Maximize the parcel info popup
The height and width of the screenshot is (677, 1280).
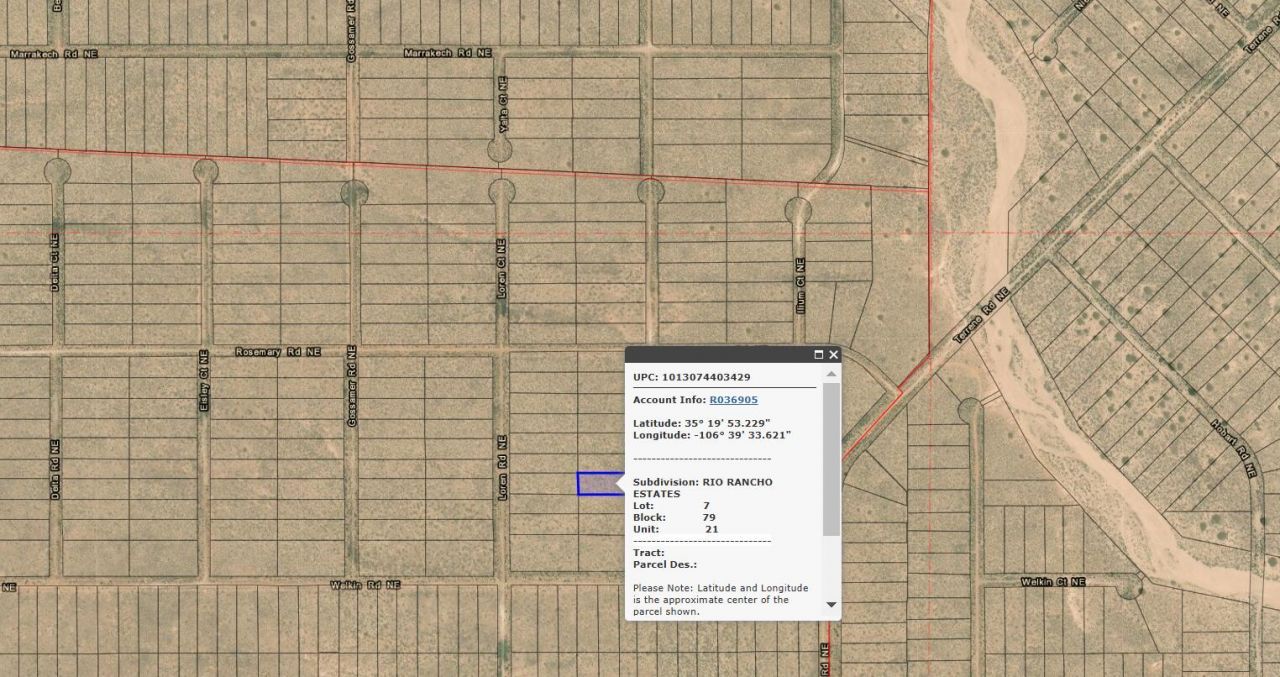(818, 355)
